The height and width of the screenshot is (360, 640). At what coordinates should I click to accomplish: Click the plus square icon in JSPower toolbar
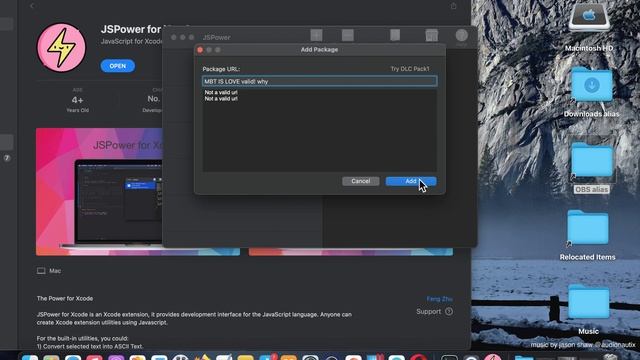[x=316, y=35]
